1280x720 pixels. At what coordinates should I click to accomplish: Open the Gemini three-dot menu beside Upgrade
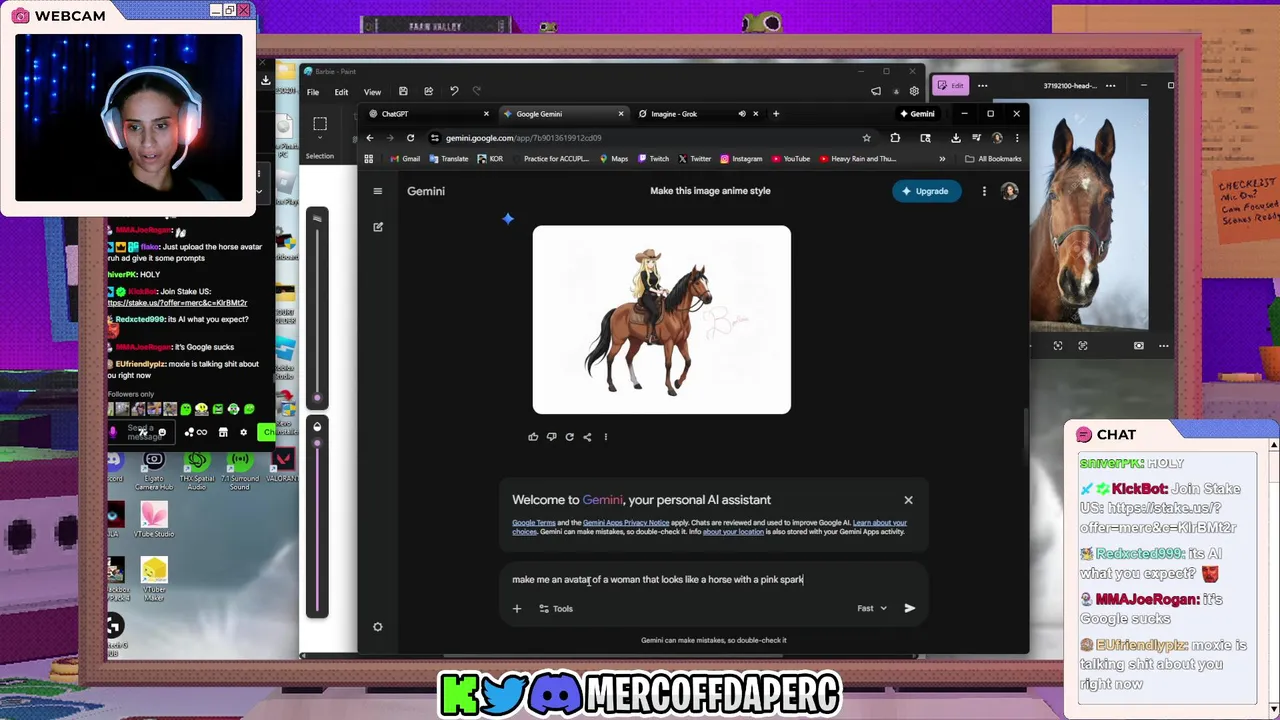coord(984,191)
